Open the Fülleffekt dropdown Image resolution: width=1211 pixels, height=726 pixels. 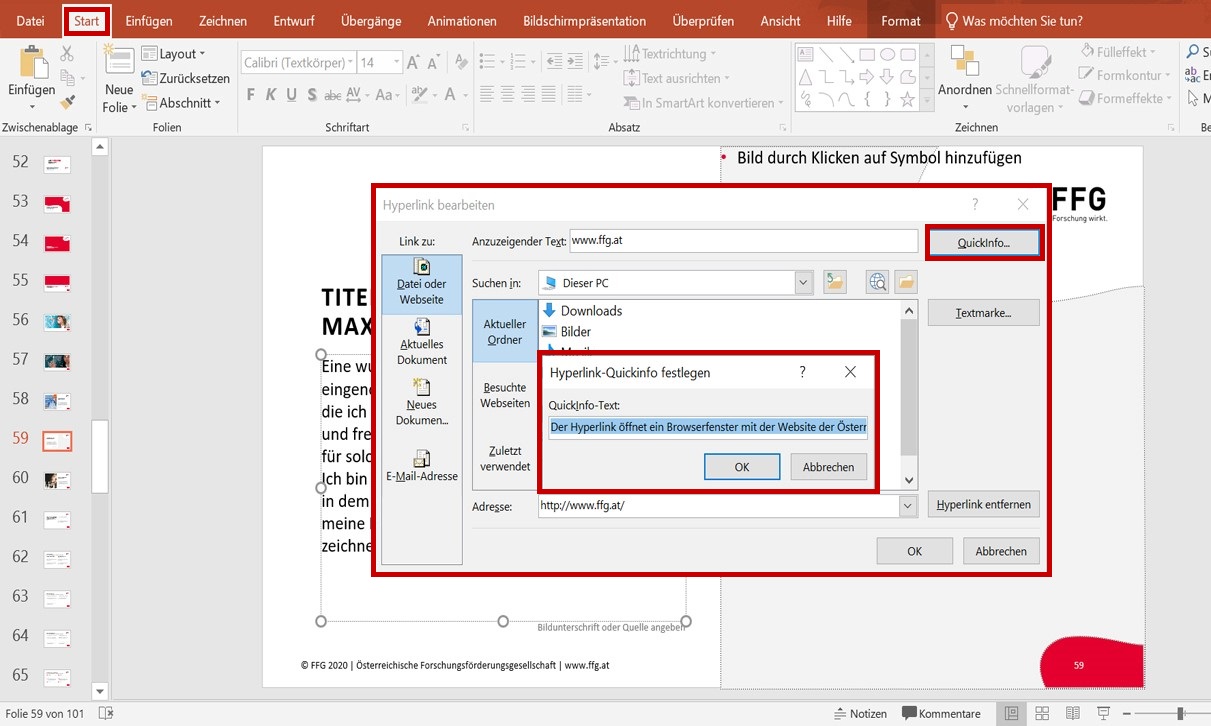point(1118,51)
